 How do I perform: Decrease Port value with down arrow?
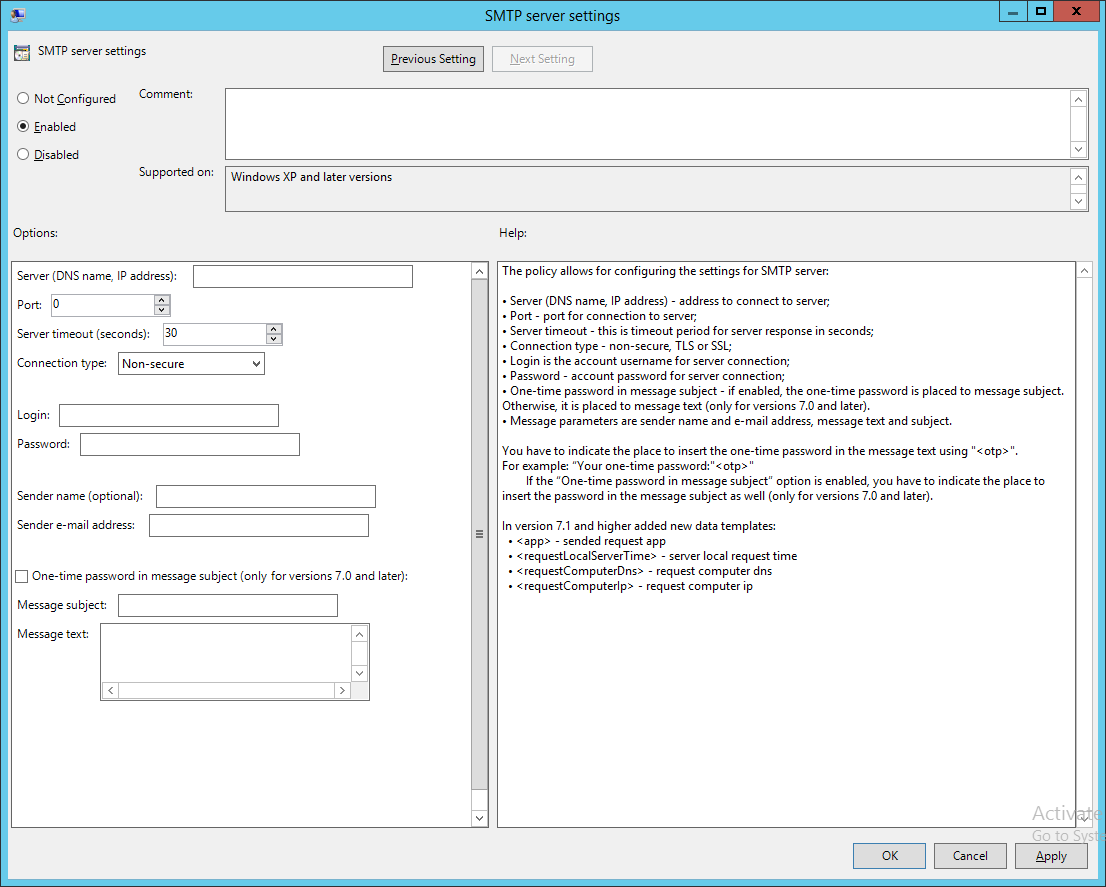162,310
